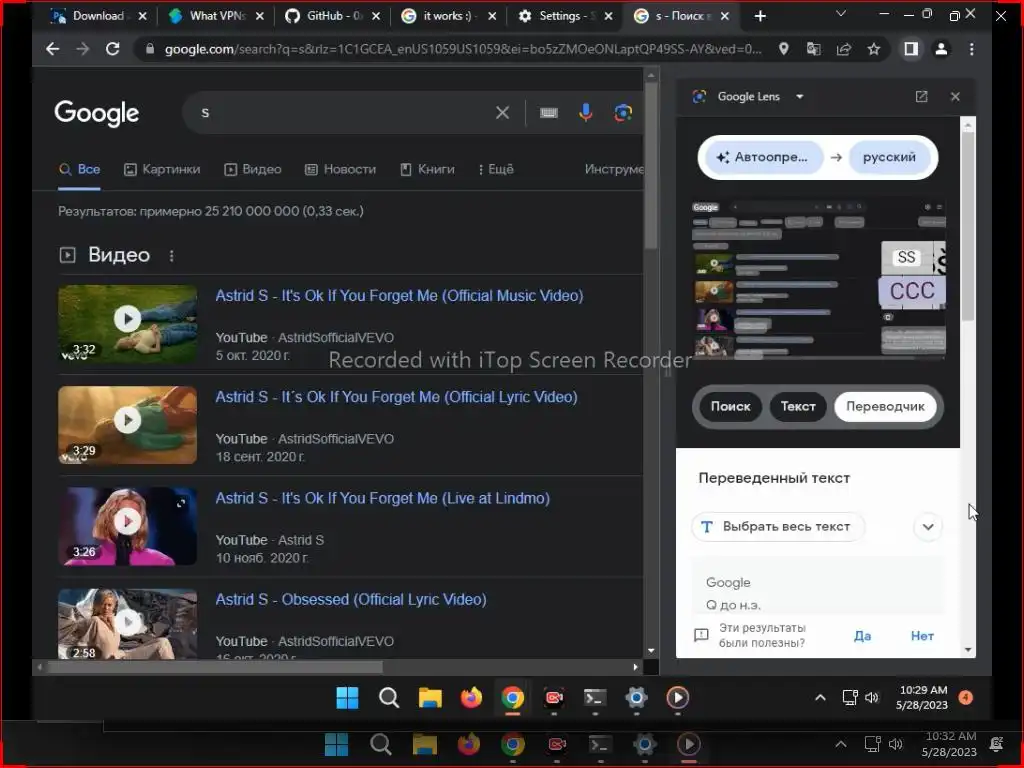The width and height of the screenshot is (1024, 768).
Task: Open the feedback report icon
Action: [x=701, y=635]
